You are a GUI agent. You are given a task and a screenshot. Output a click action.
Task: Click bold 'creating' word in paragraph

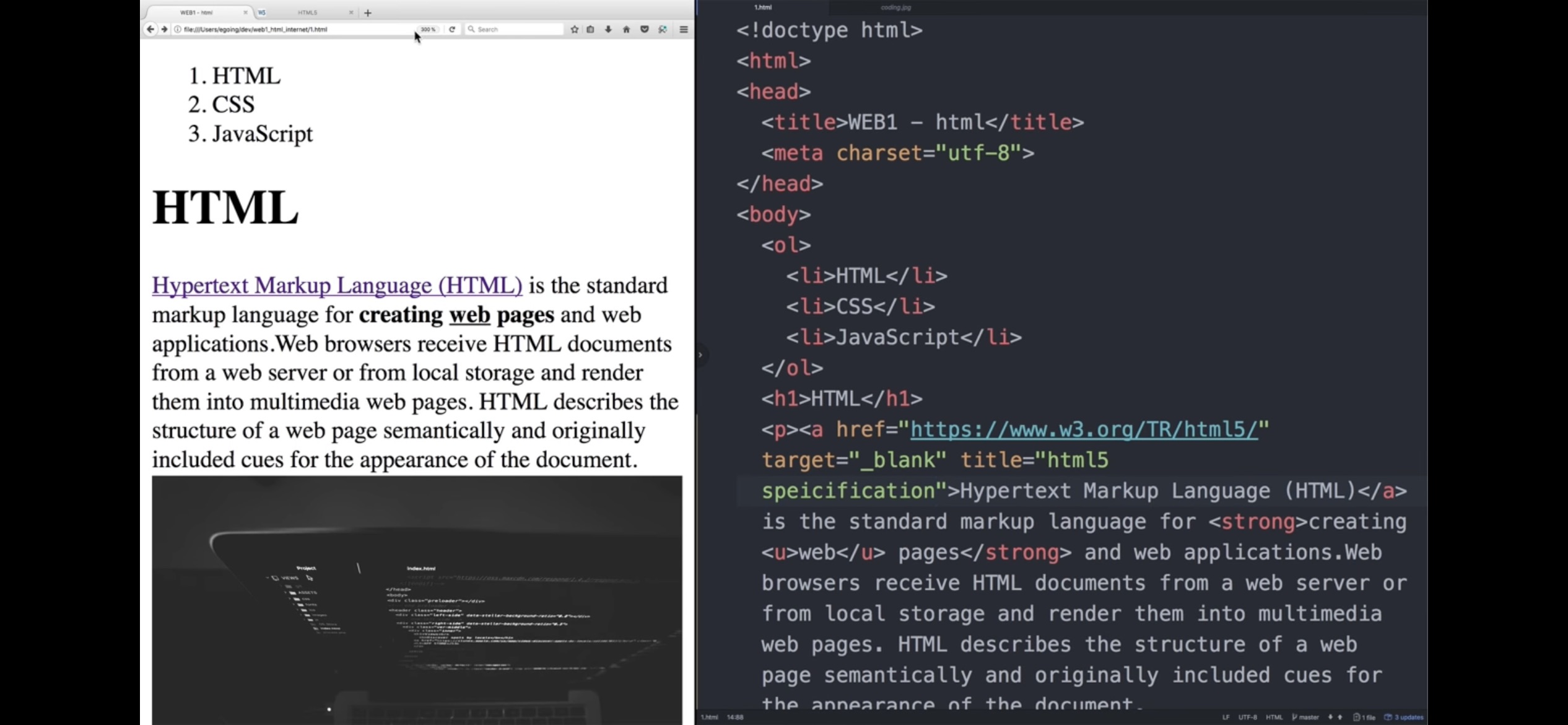click(401, 314)
